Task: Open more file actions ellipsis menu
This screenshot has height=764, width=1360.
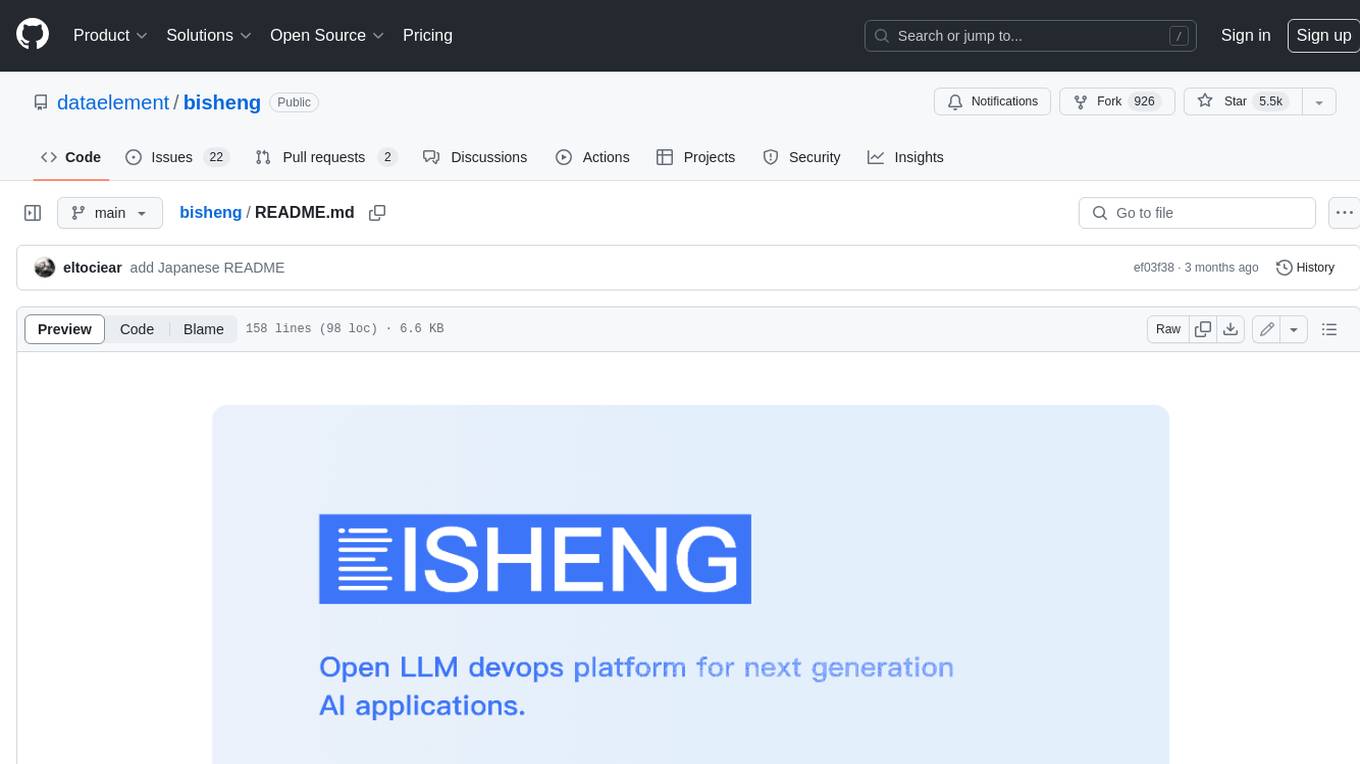Action: 1344,213
